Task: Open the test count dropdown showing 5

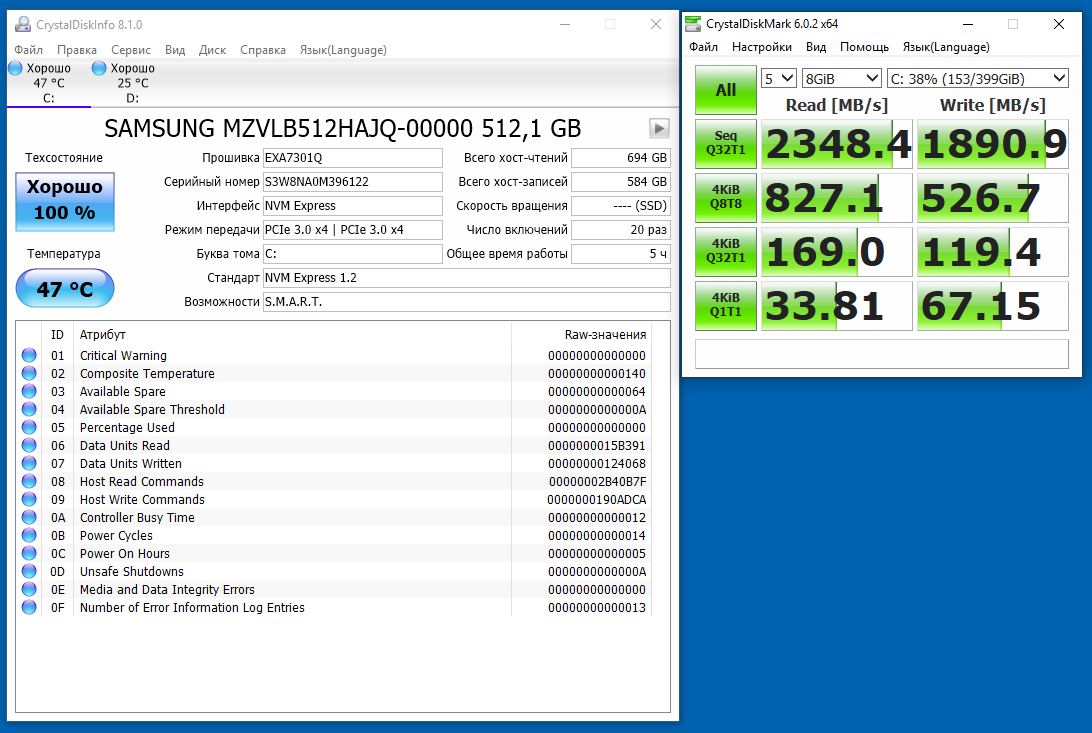Action: tap(779, 79)
